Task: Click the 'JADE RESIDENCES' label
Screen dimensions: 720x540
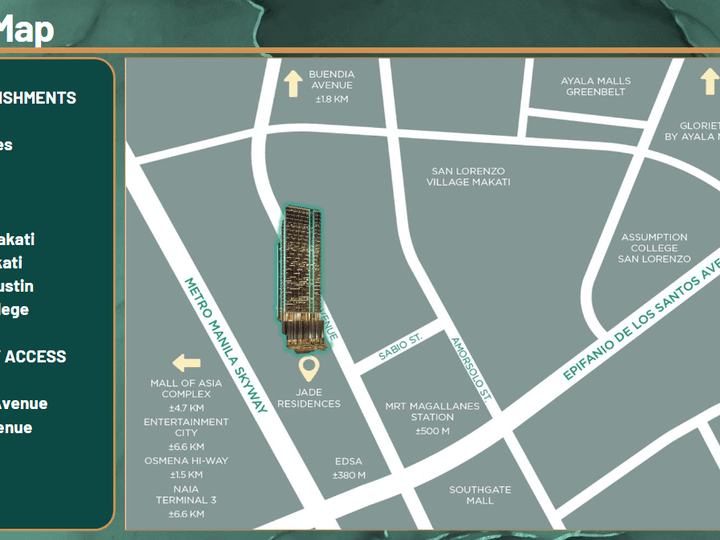Action: [x=309, y=398]
